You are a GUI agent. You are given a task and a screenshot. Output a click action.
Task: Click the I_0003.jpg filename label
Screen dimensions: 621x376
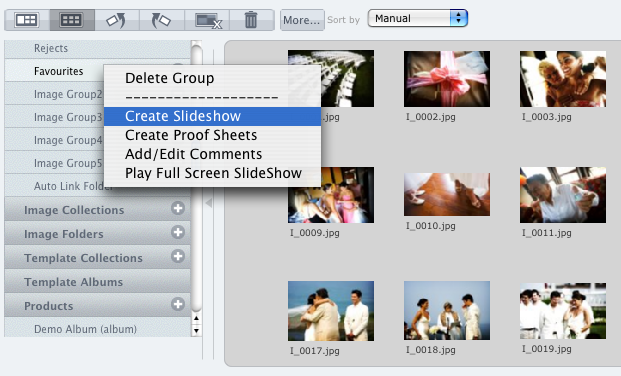[547, 117]
